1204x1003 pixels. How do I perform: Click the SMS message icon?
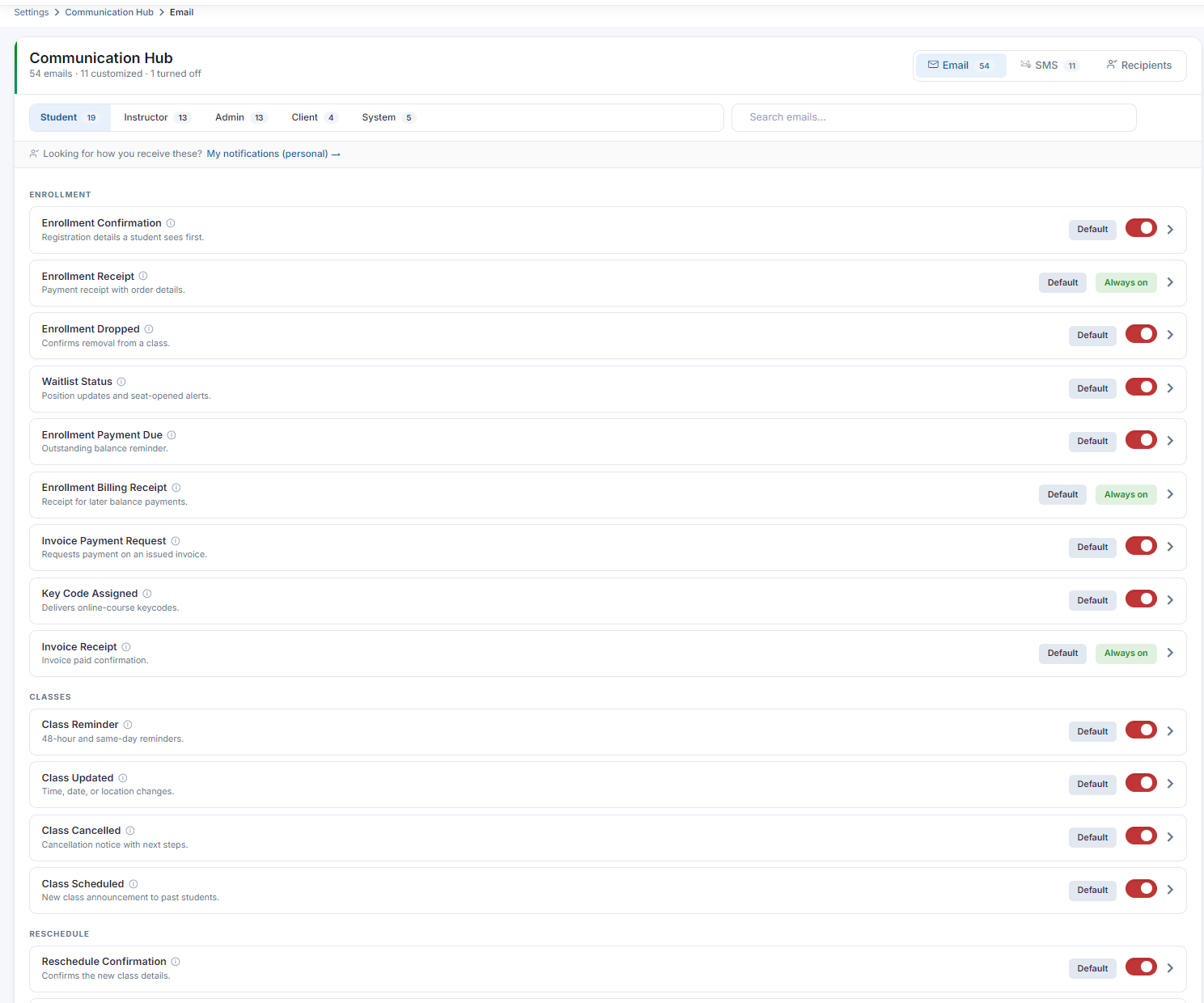[1025, 65]
